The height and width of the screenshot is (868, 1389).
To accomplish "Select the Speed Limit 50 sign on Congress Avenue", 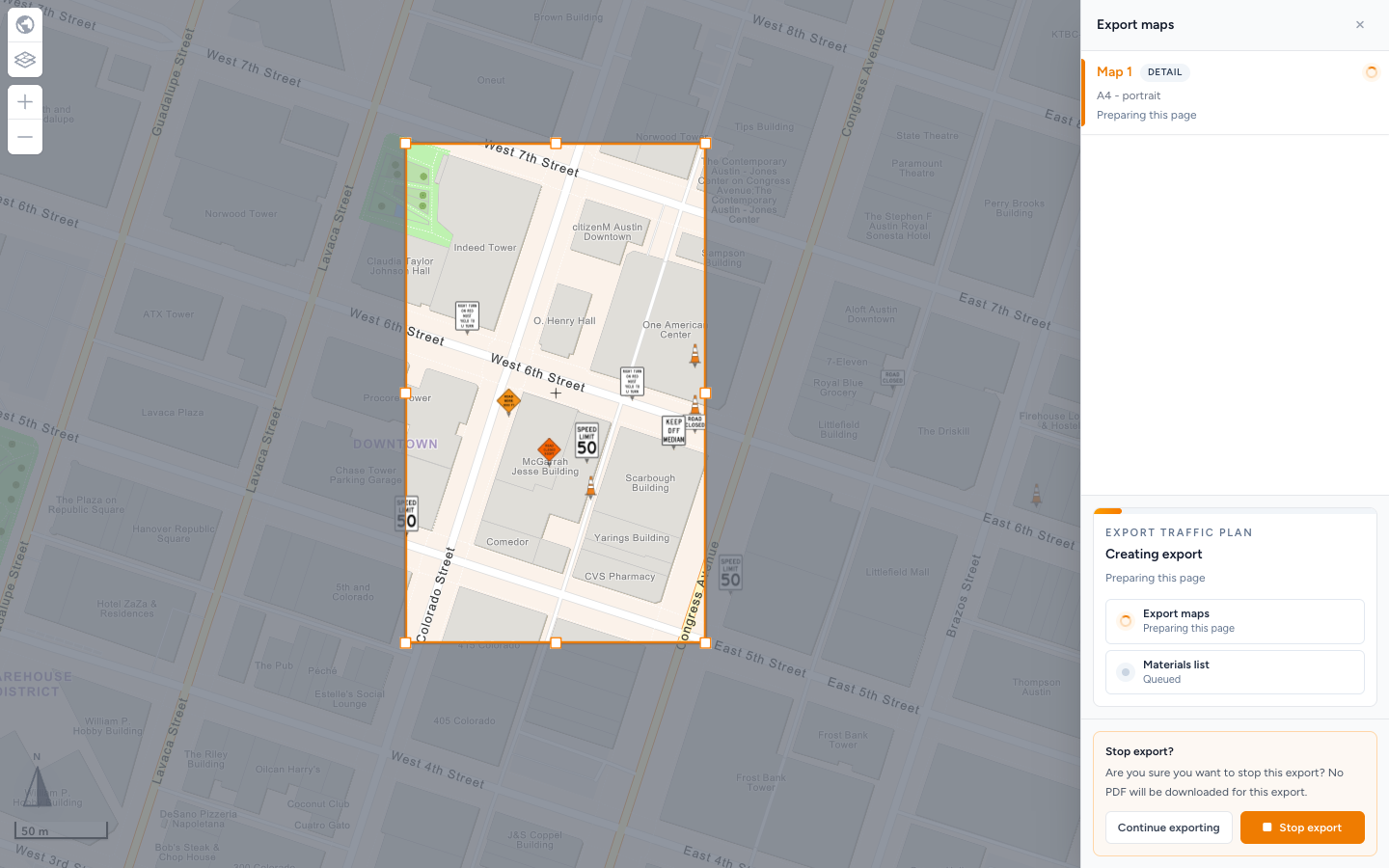I will (x=730, y=574).
